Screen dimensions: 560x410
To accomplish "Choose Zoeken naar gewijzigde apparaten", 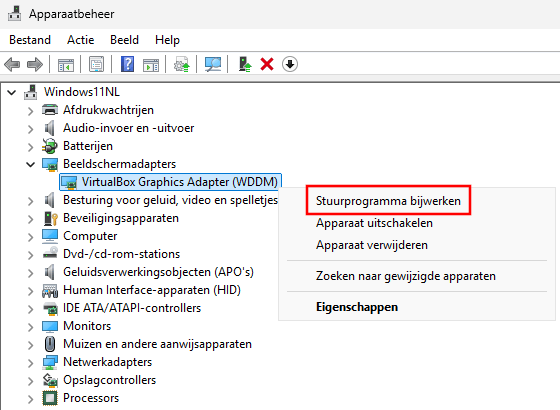I will (x=406, y=276).
